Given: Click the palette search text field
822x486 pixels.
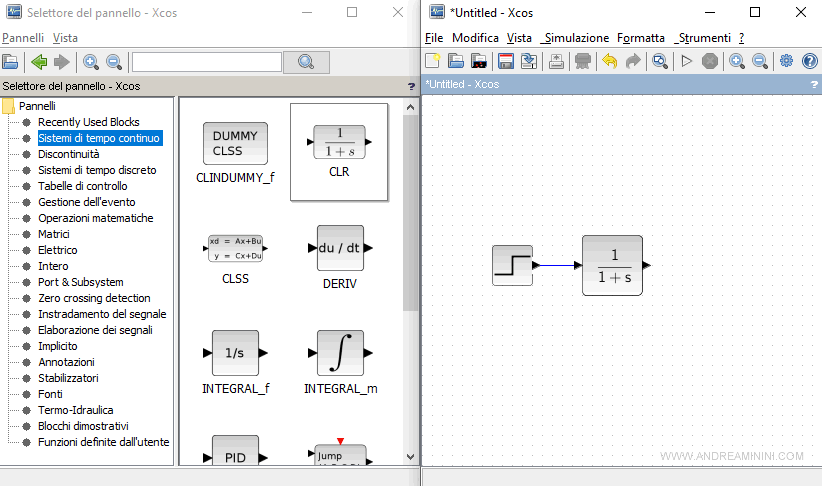Looking at the screenshot, I should 207,62.
